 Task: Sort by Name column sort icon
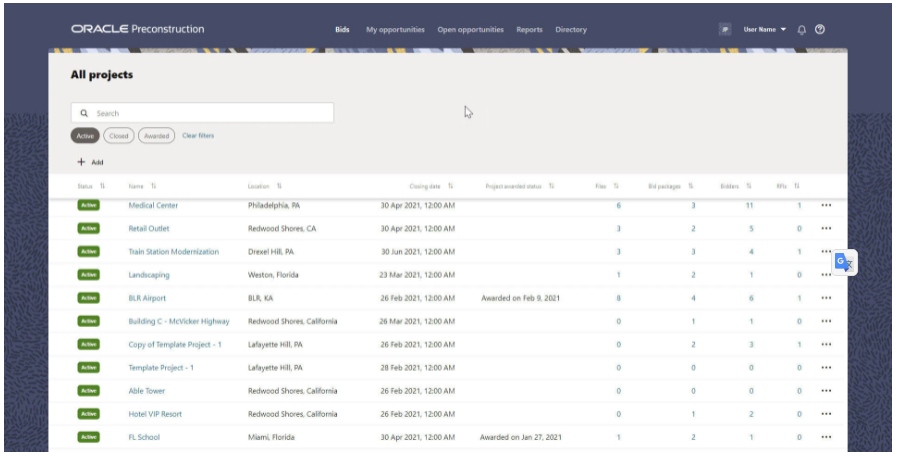tap(153, 186)
